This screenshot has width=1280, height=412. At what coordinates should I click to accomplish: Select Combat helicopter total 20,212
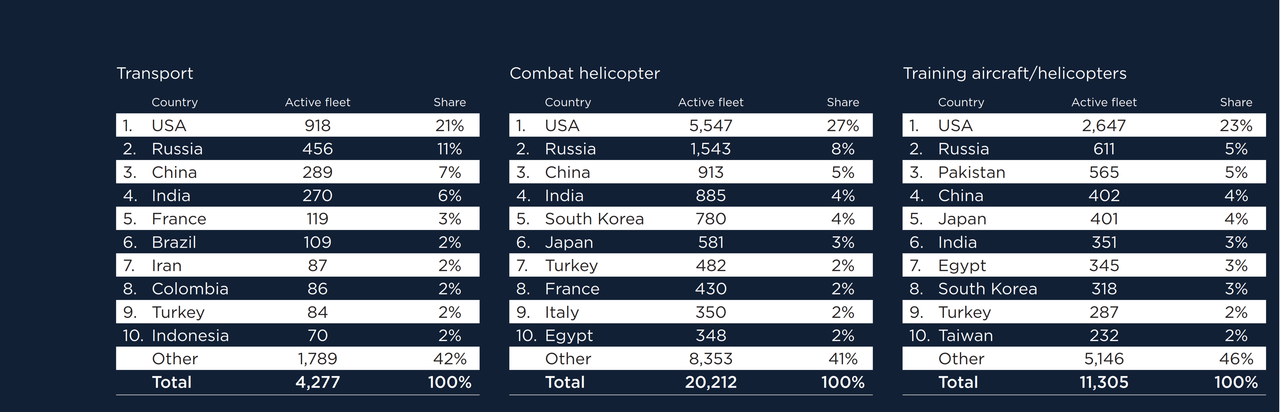click(x=711, y=382)
